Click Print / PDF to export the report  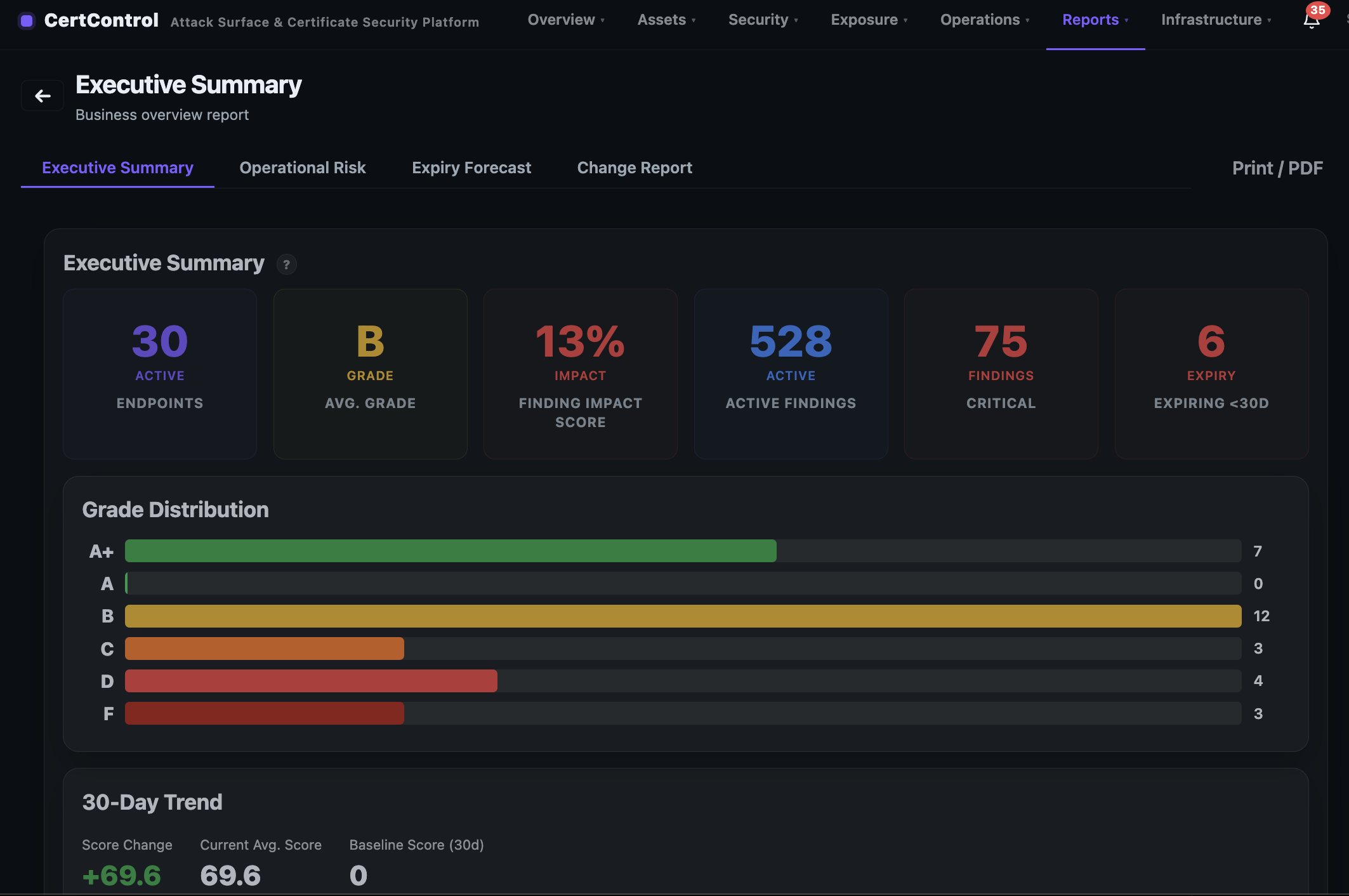1277,168
